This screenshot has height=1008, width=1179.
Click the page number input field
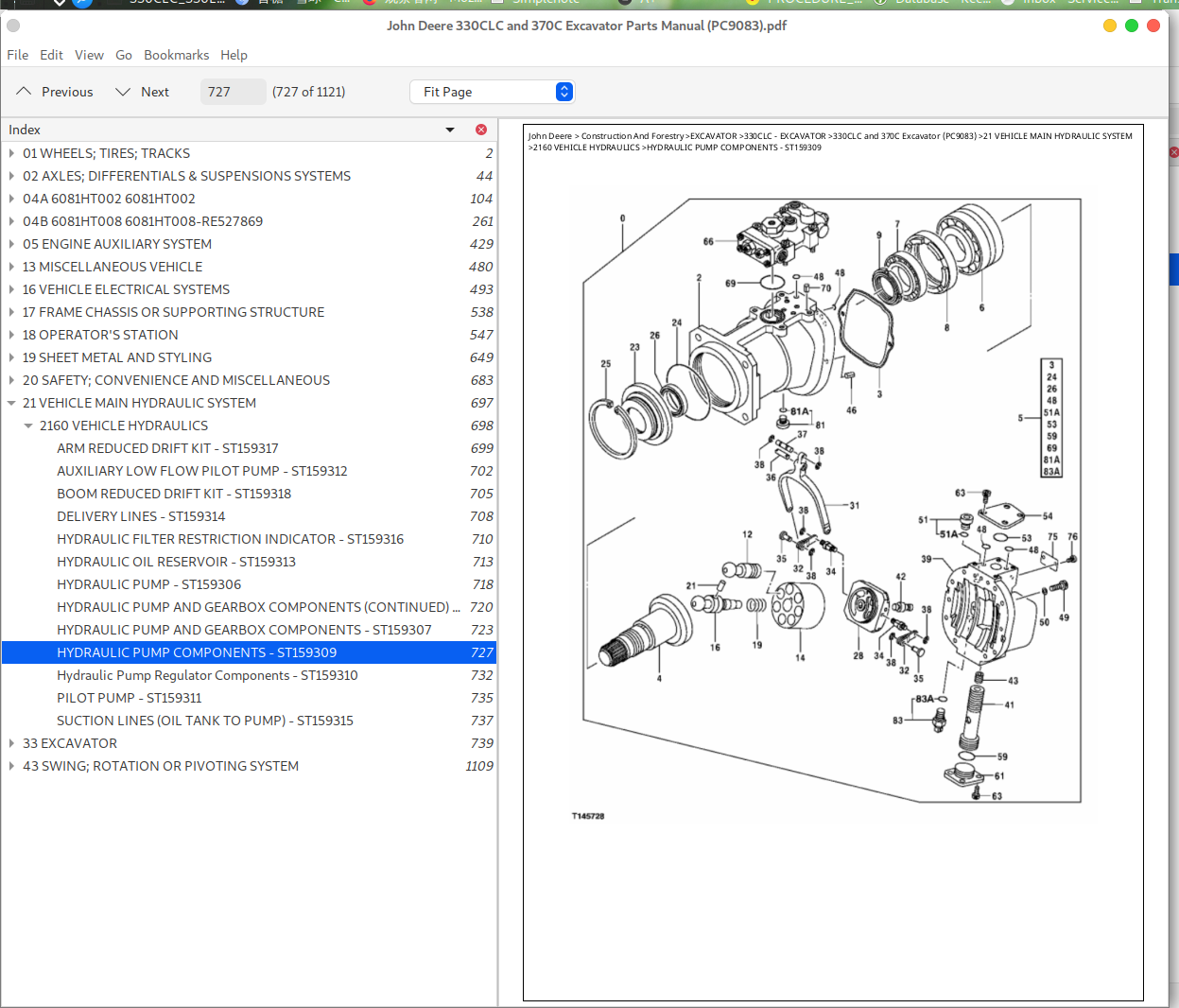(x=232, y=92)
